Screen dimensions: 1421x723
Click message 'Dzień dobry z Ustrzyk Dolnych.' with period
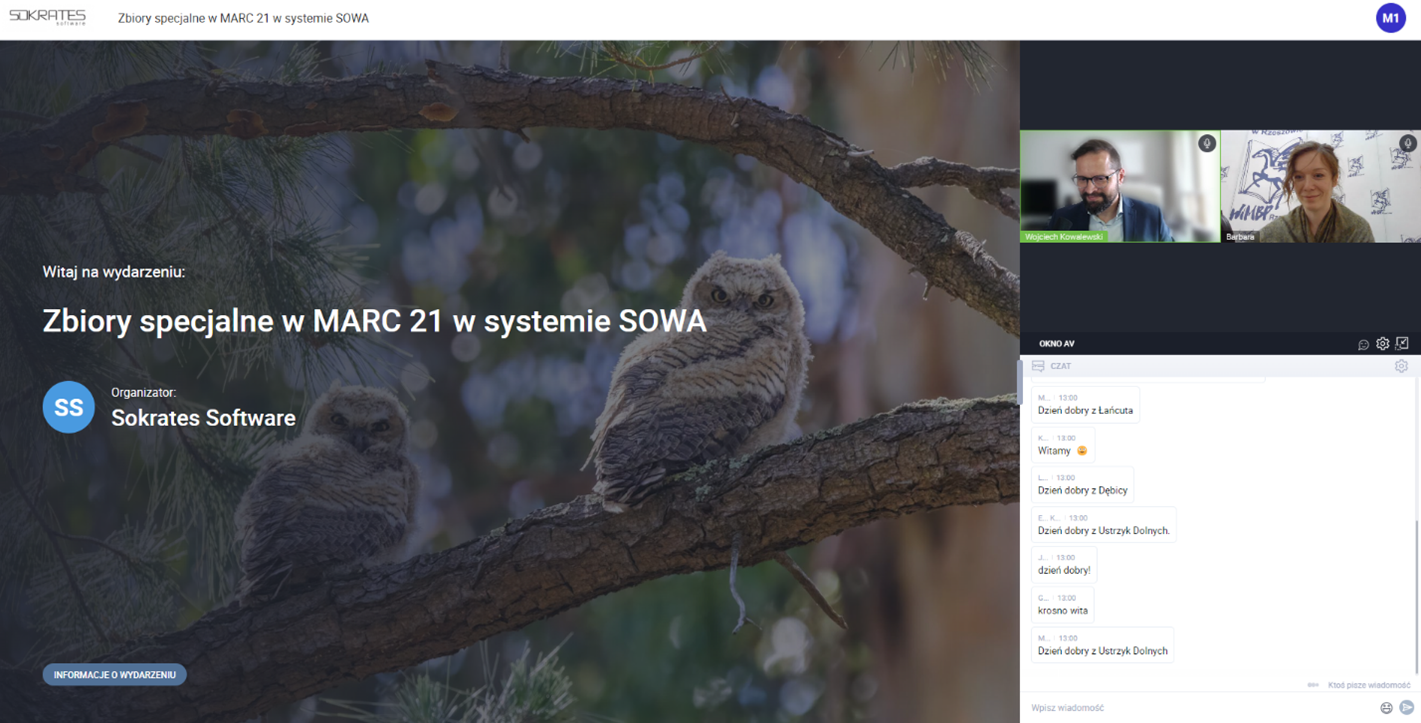click(x=1104, y=525)
